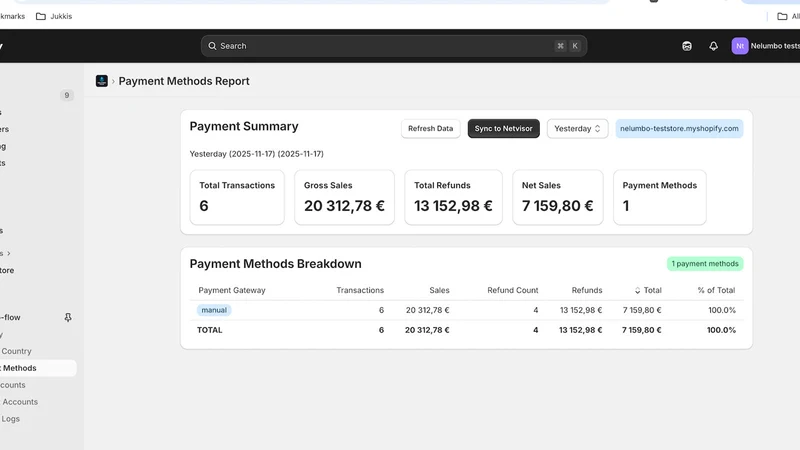800x450 pixels.
Task: Click % of Total column header
Action: coord(716,290)
